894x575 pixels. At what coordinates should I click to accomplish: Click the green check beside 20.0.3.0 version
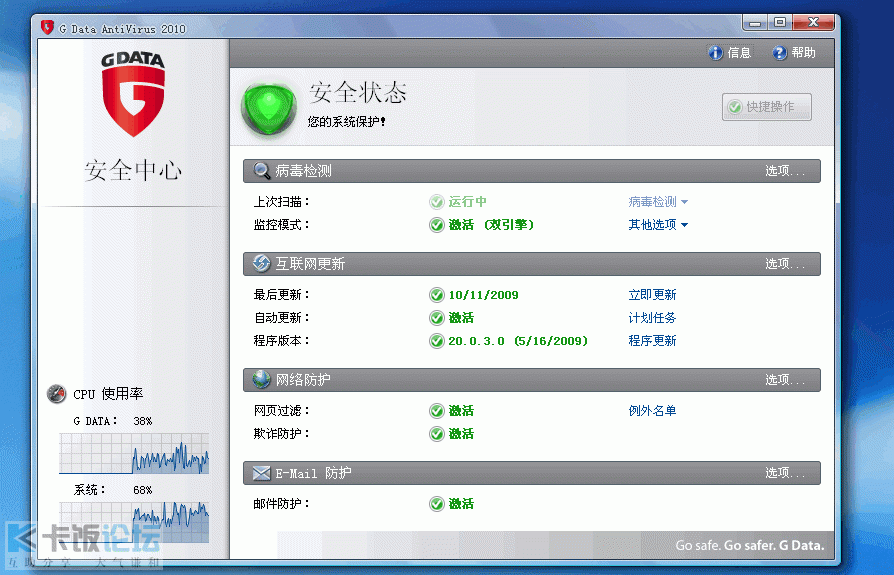[437, 341]
